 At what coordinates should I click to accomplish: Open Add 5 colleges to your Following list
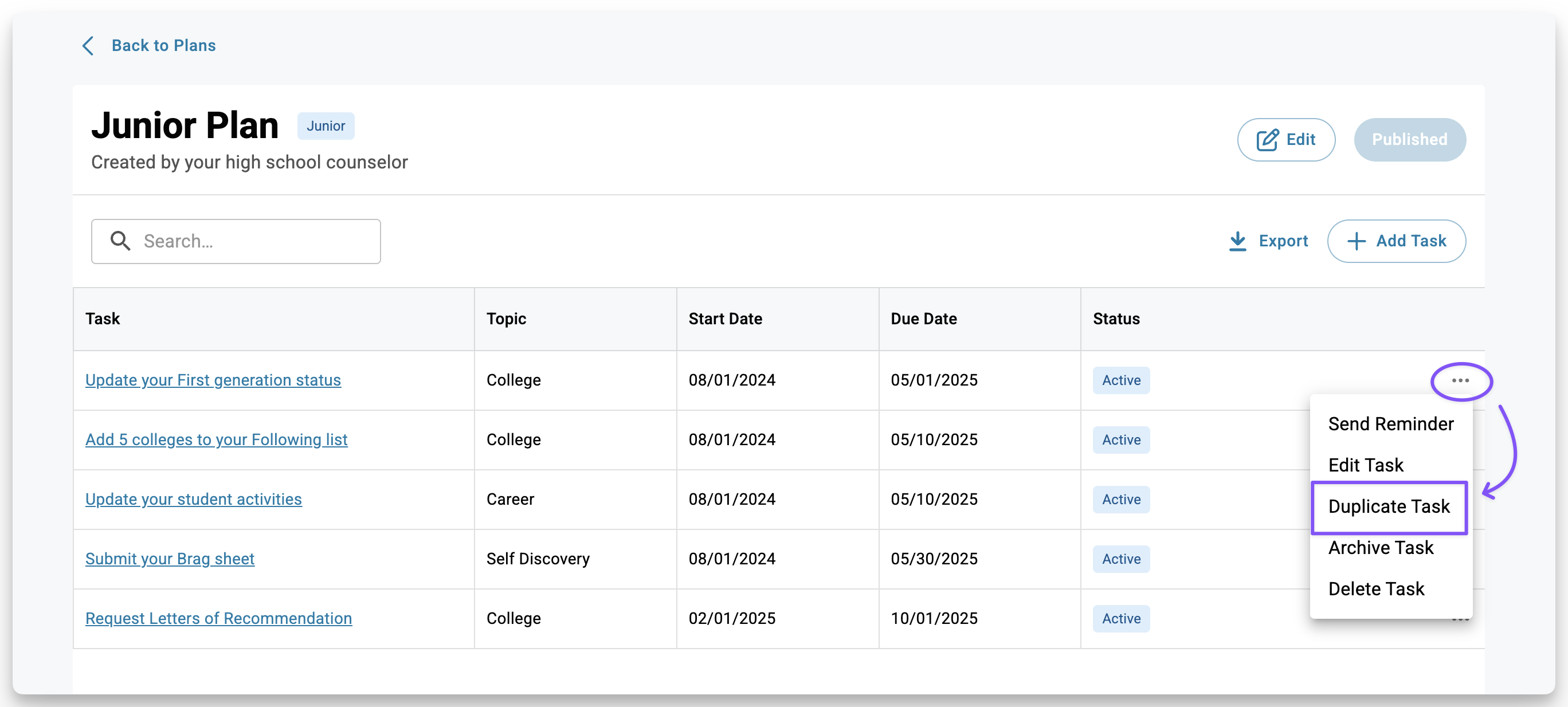tap(216, 440)
